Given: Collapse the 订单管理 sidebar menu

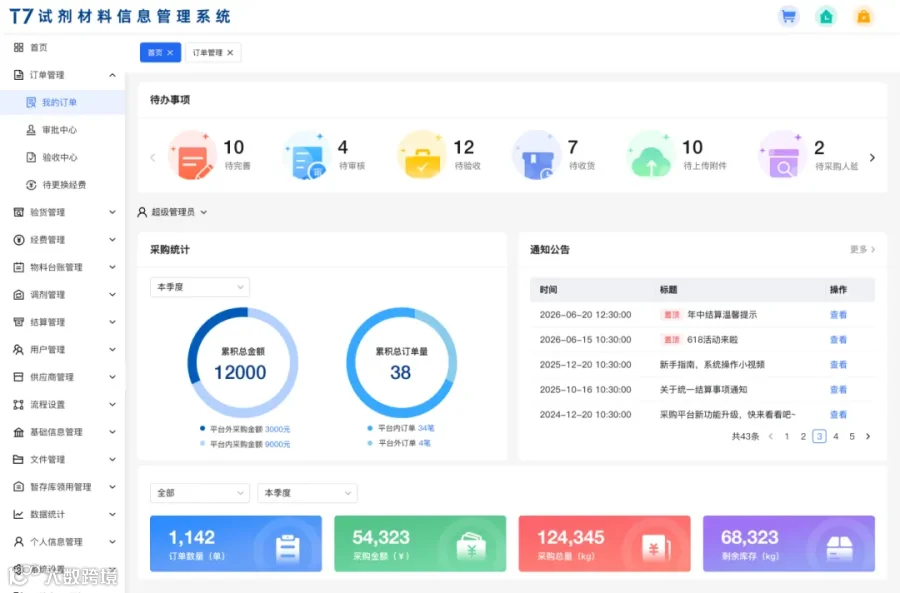Looking at the screenshot, I should [x=112, y=75].
